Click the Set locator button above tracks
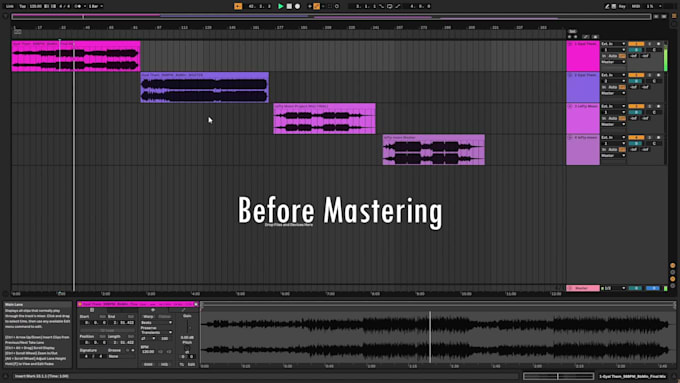Screen dimensions: 680x383 click(572, 32)
